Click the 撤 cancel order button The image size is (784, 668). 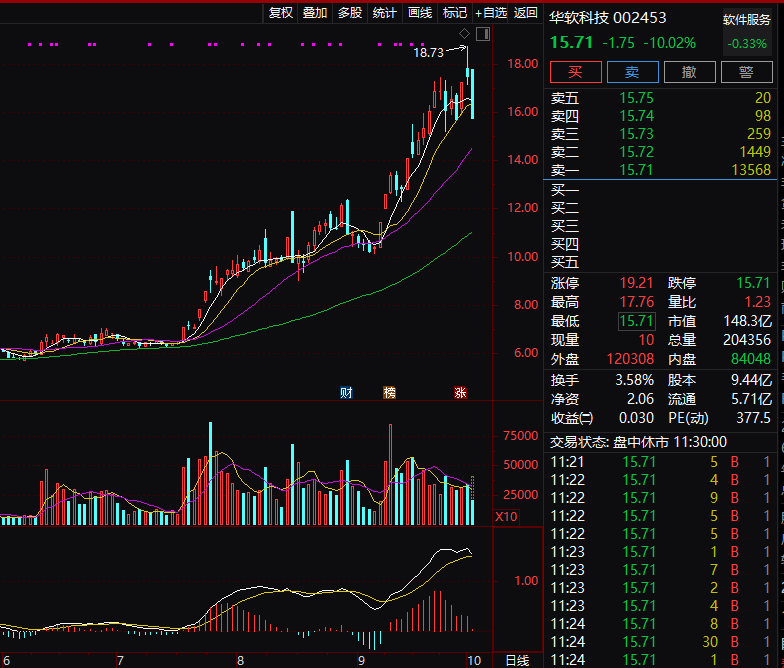point(689,72)
